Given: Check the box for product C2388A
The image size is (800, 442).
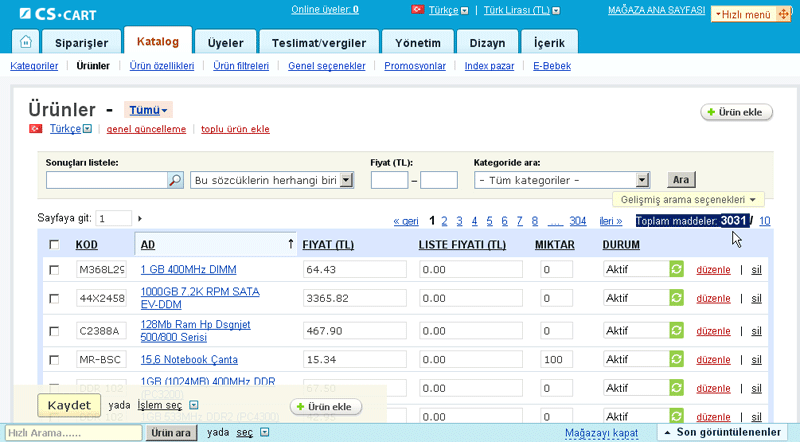Looking at the screenshot, I should tap(54, 331).
